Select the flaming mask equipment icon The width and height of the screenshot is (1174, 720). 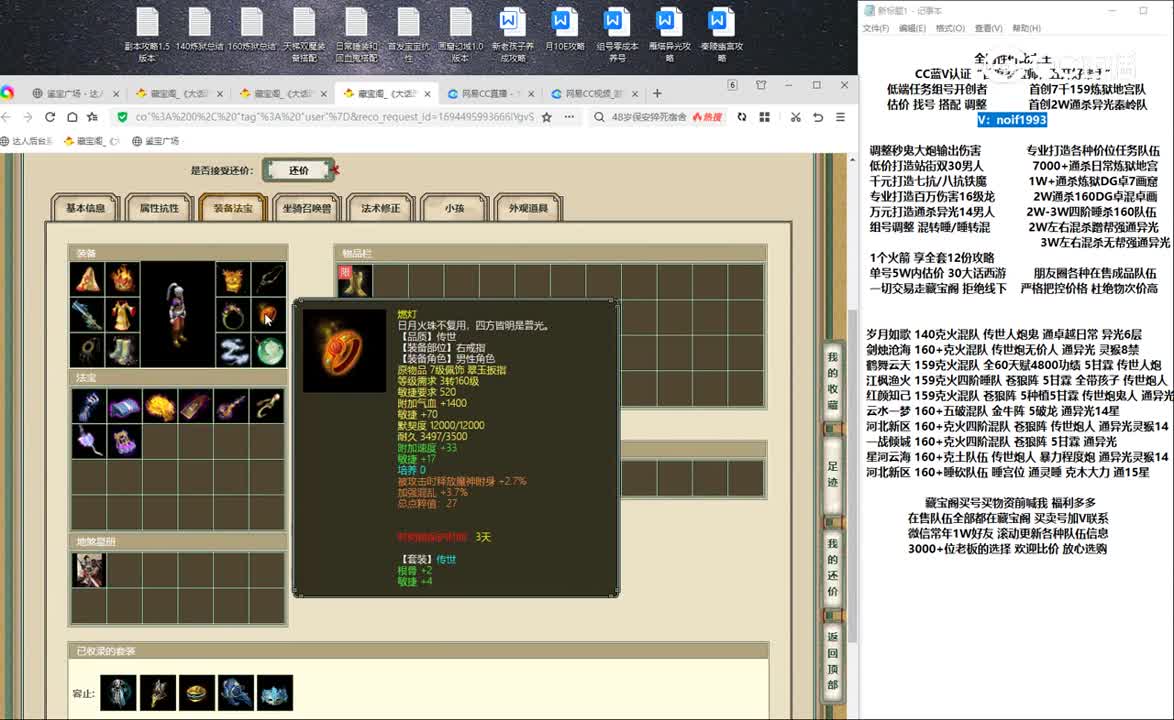[x=122, y=279]
